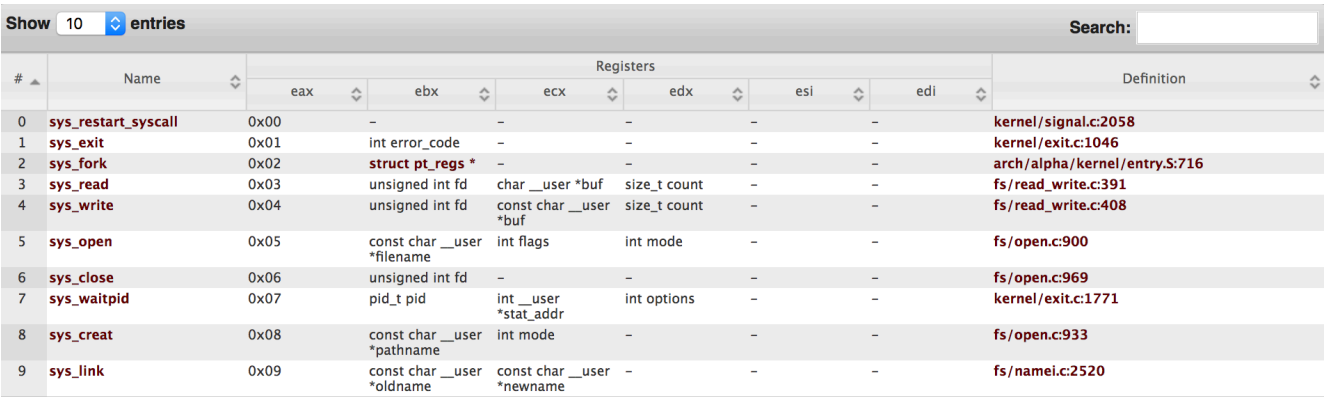Image resolution: width=1331 pixels, height=397 pixels.
Task: Sort by the esi register column
Action: 809,94
